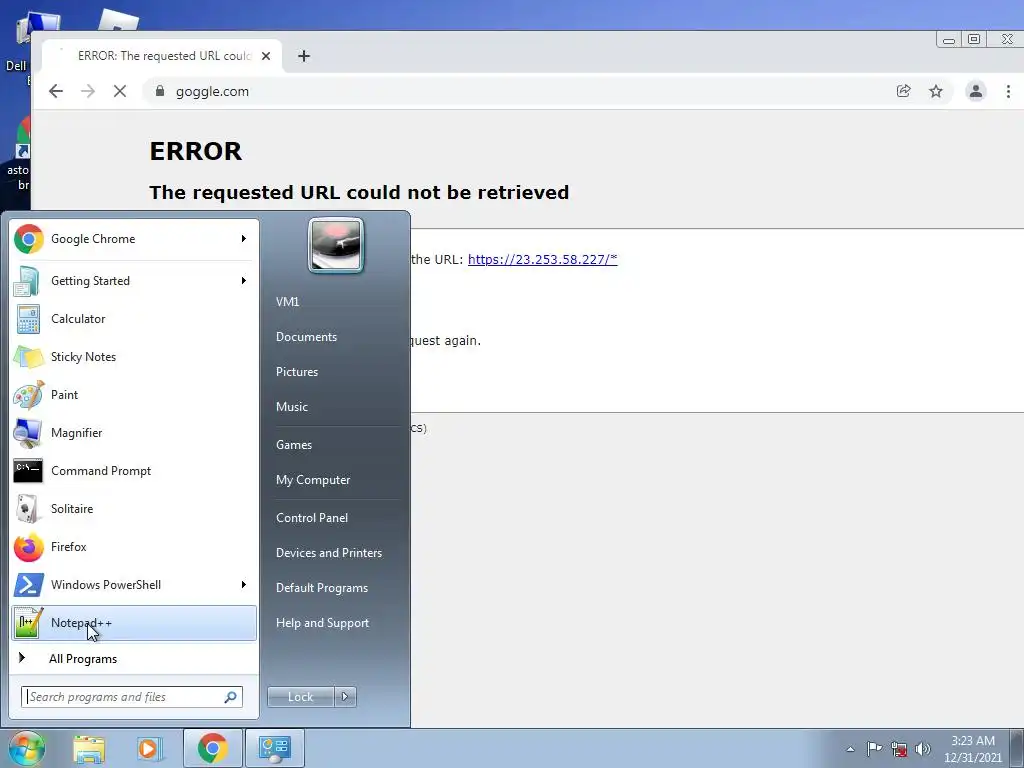
Task: Start the Magnifier tool
Action: 134,432
